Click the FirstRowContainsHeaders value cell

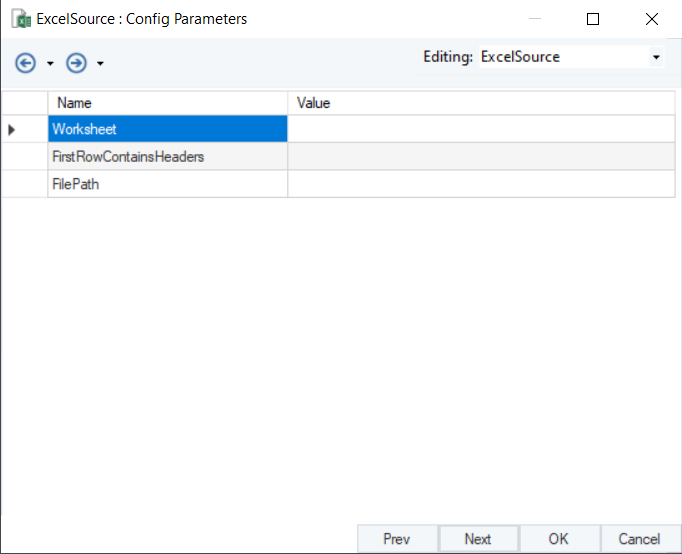(480, 157)
